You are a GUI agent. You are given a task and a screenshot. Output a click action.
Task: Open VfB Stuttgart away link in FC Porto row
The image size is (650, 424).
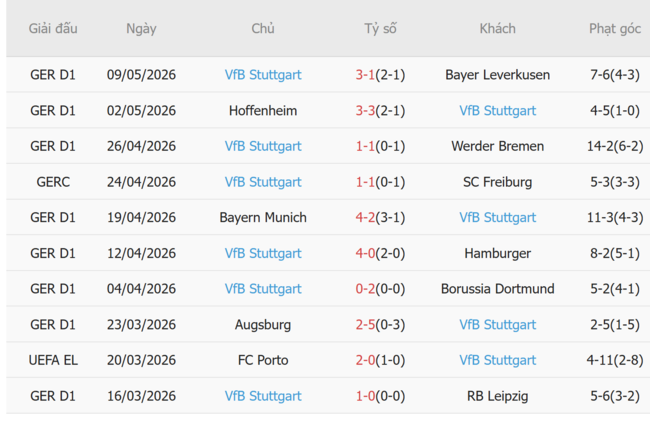tap(497, 360)
